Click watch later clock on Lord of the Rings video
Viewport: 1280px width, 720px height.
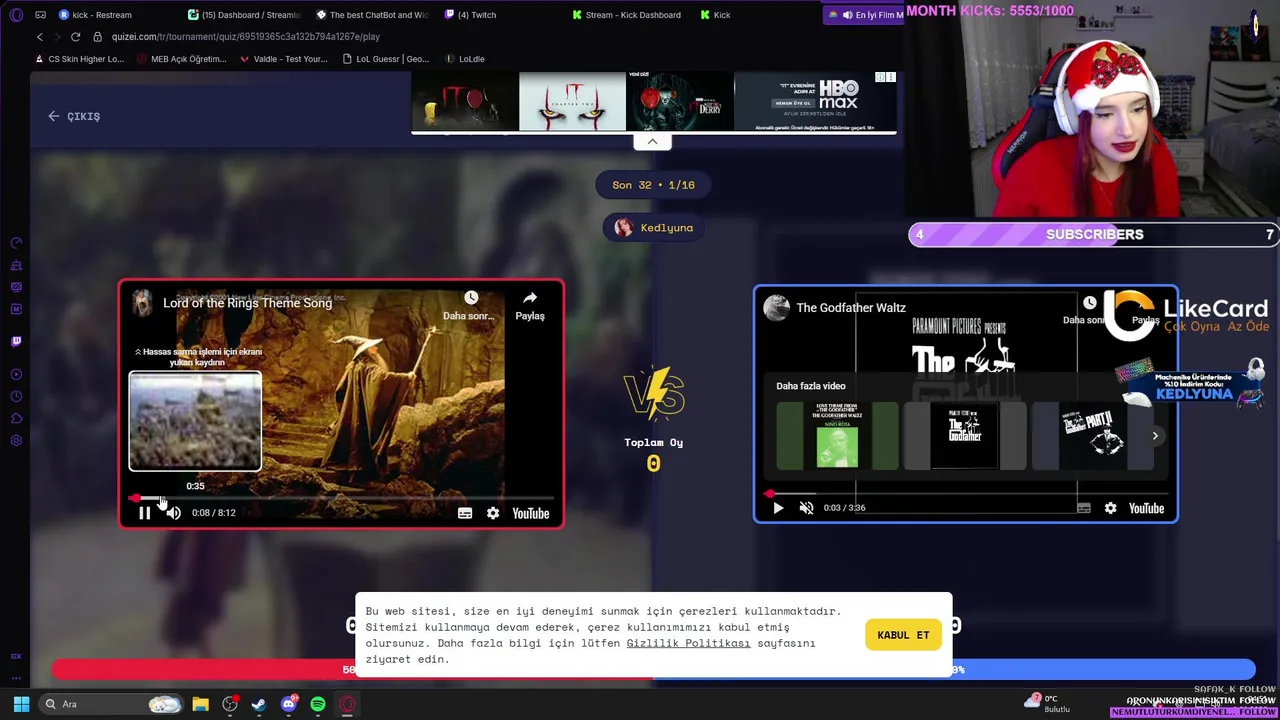pos(471,298)
